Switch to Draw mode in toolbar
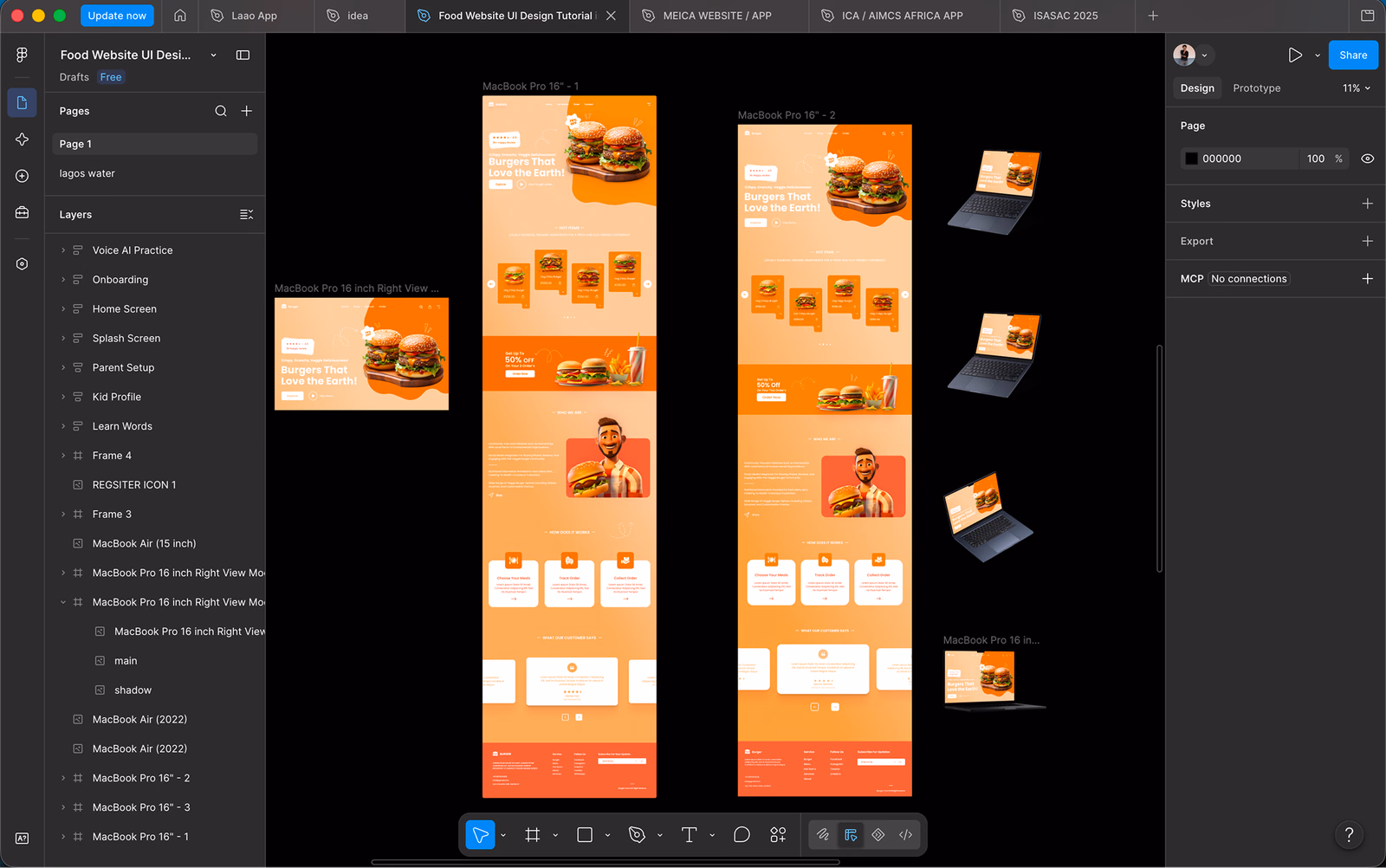The image size is (1386, 868). point(823,835)
